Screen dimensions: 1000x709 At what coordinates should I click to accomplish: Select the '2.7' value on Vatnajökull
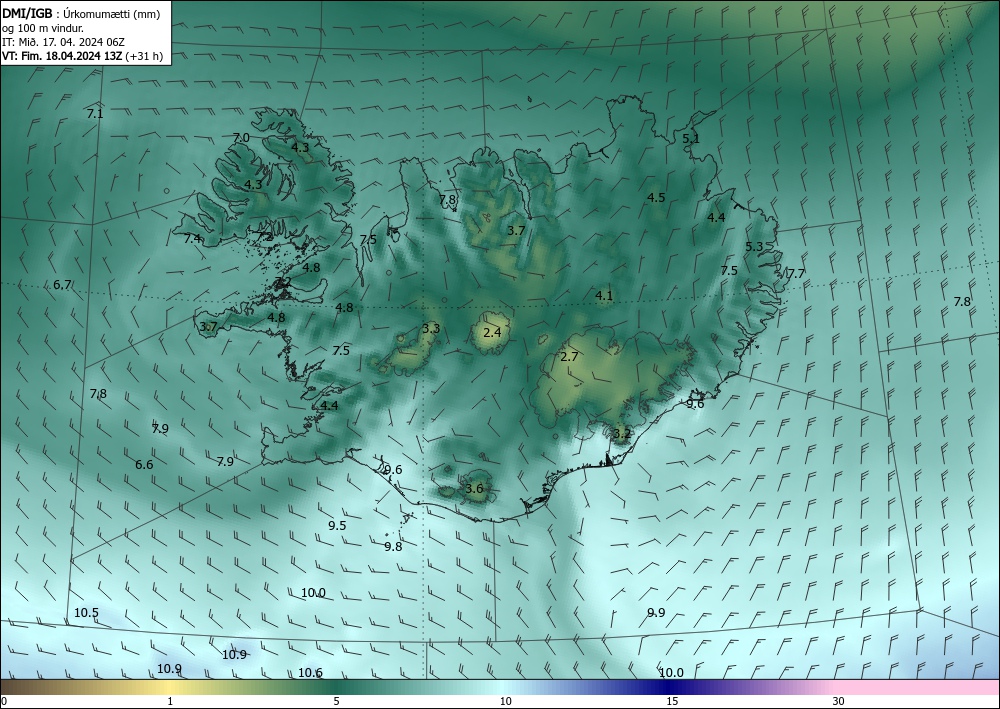point(569,357)
